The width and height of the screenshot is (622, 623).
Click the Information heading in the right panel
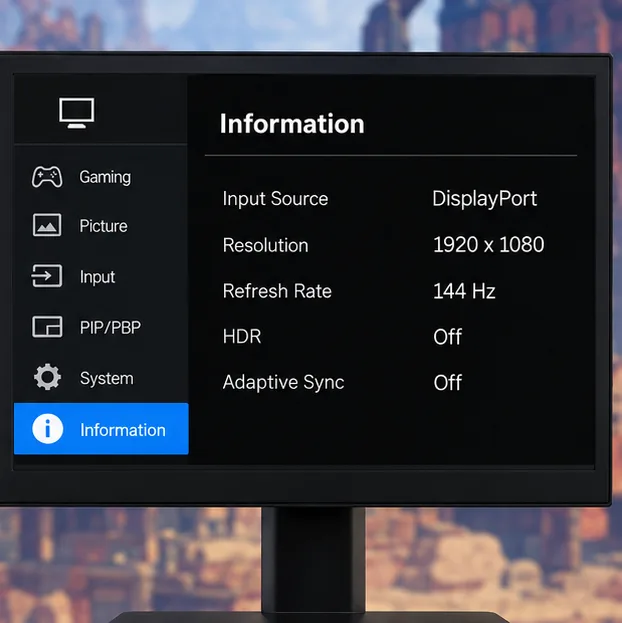click(292, 124)
